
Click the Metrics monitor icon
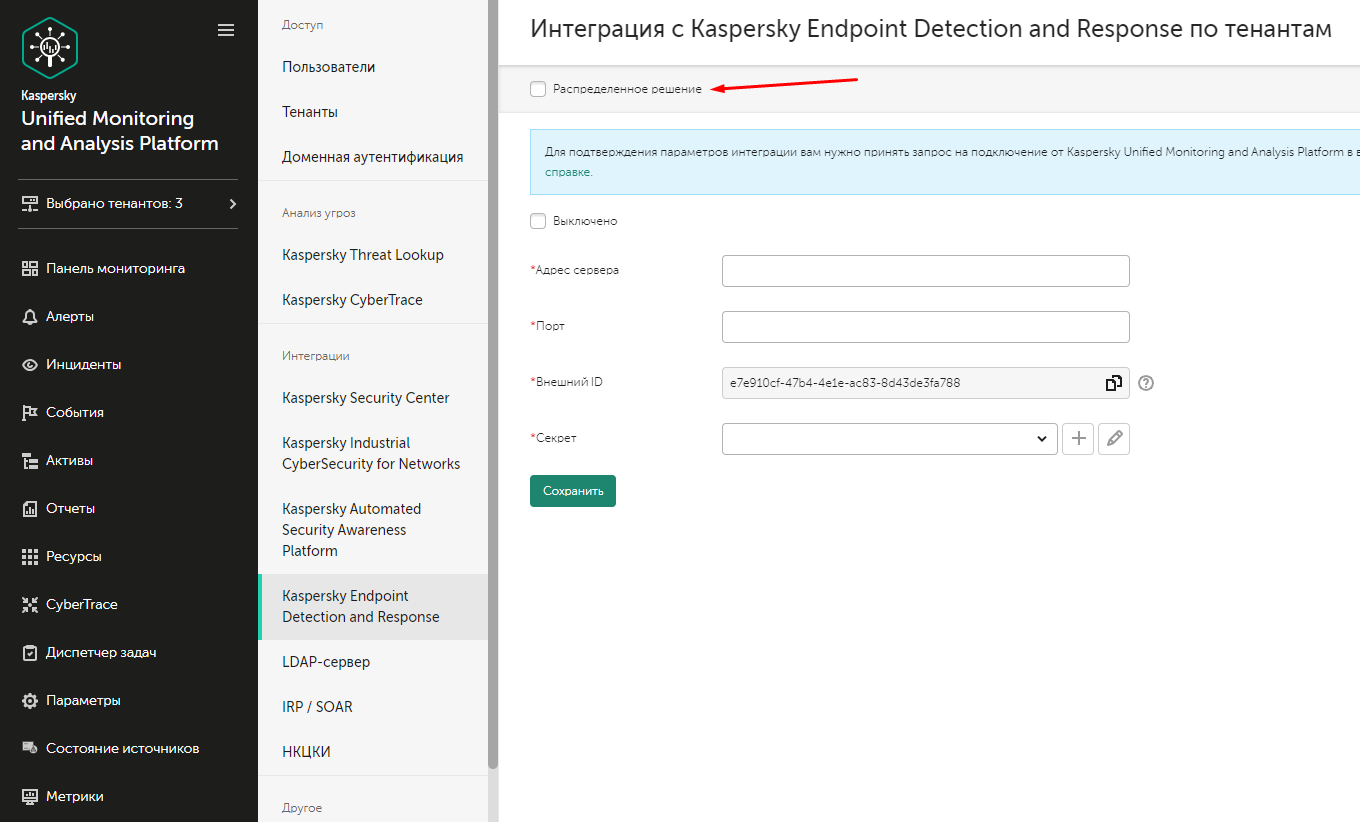(30, 796)
